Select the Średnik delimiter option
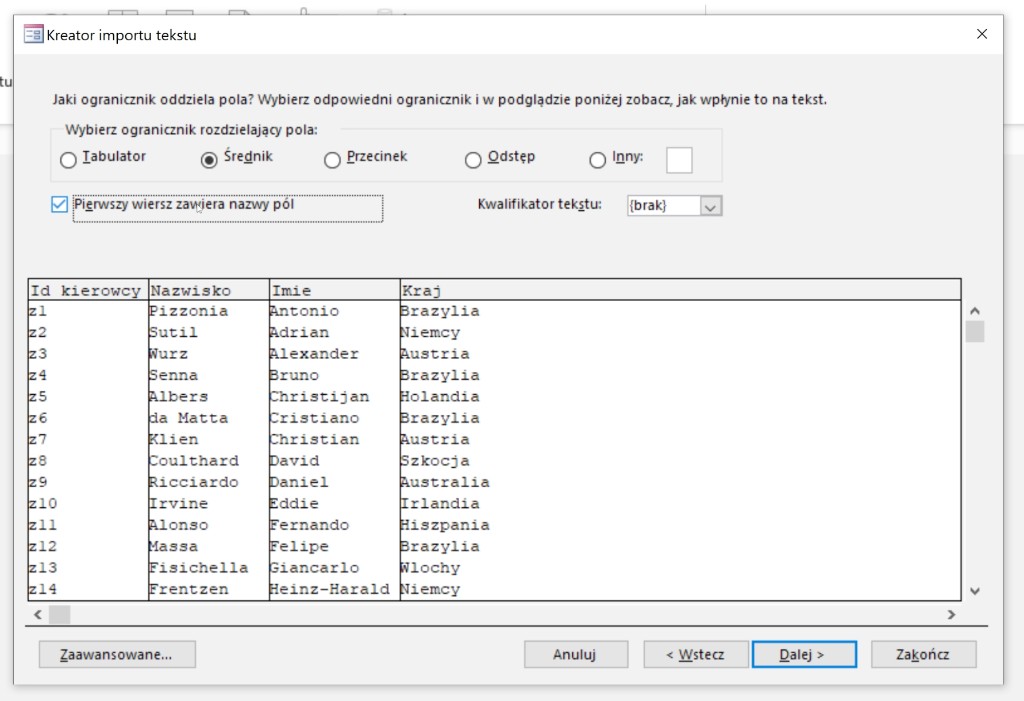This screenshot has height=701, width=1024. [x=209, y=159]
